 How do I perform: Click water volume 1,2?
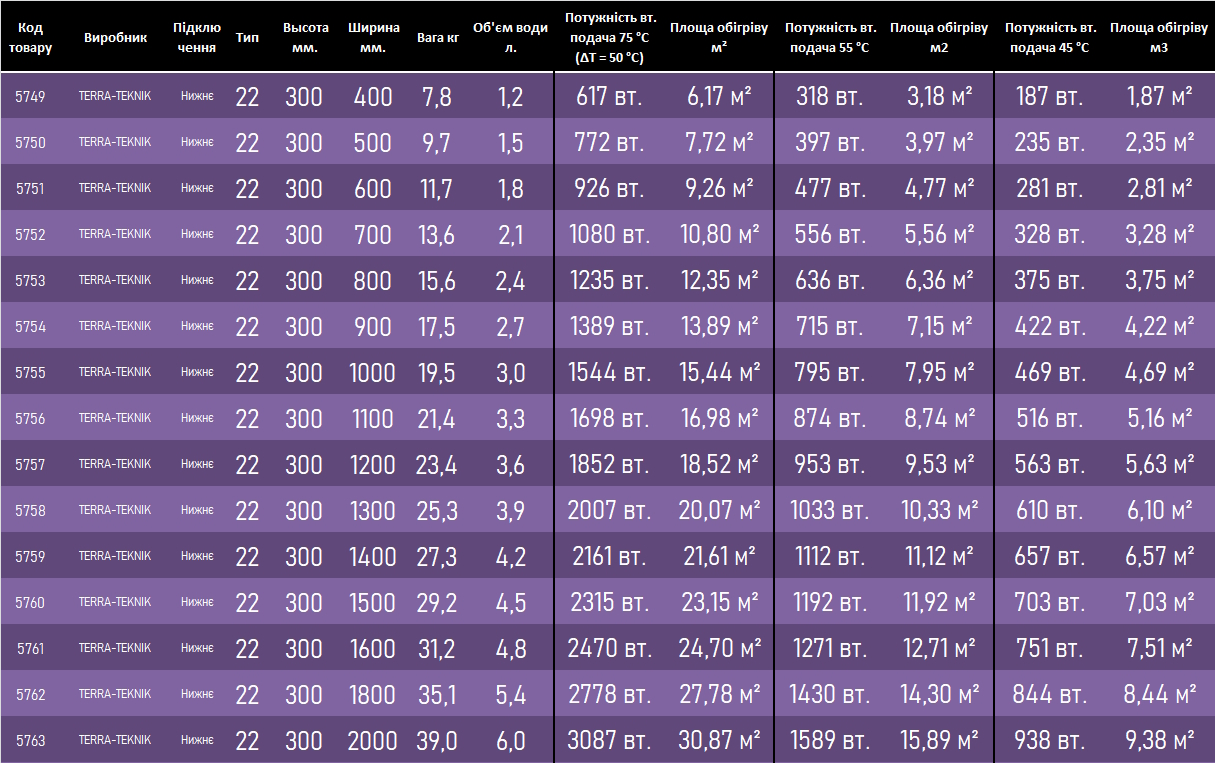point(510,97)
